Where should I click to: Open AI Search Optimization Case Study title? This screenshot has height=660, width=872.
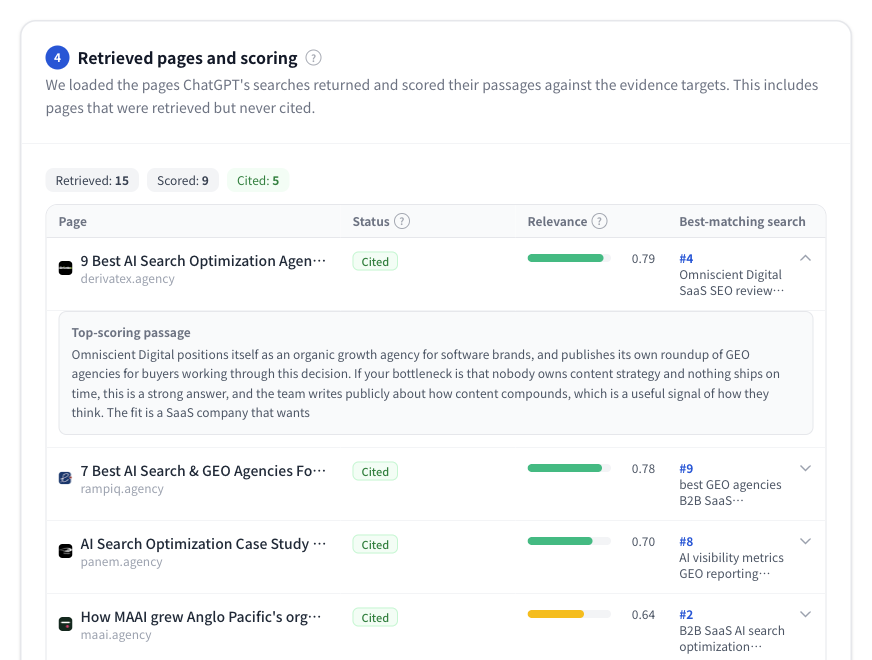pyautogui.click(x=203, y=544)
